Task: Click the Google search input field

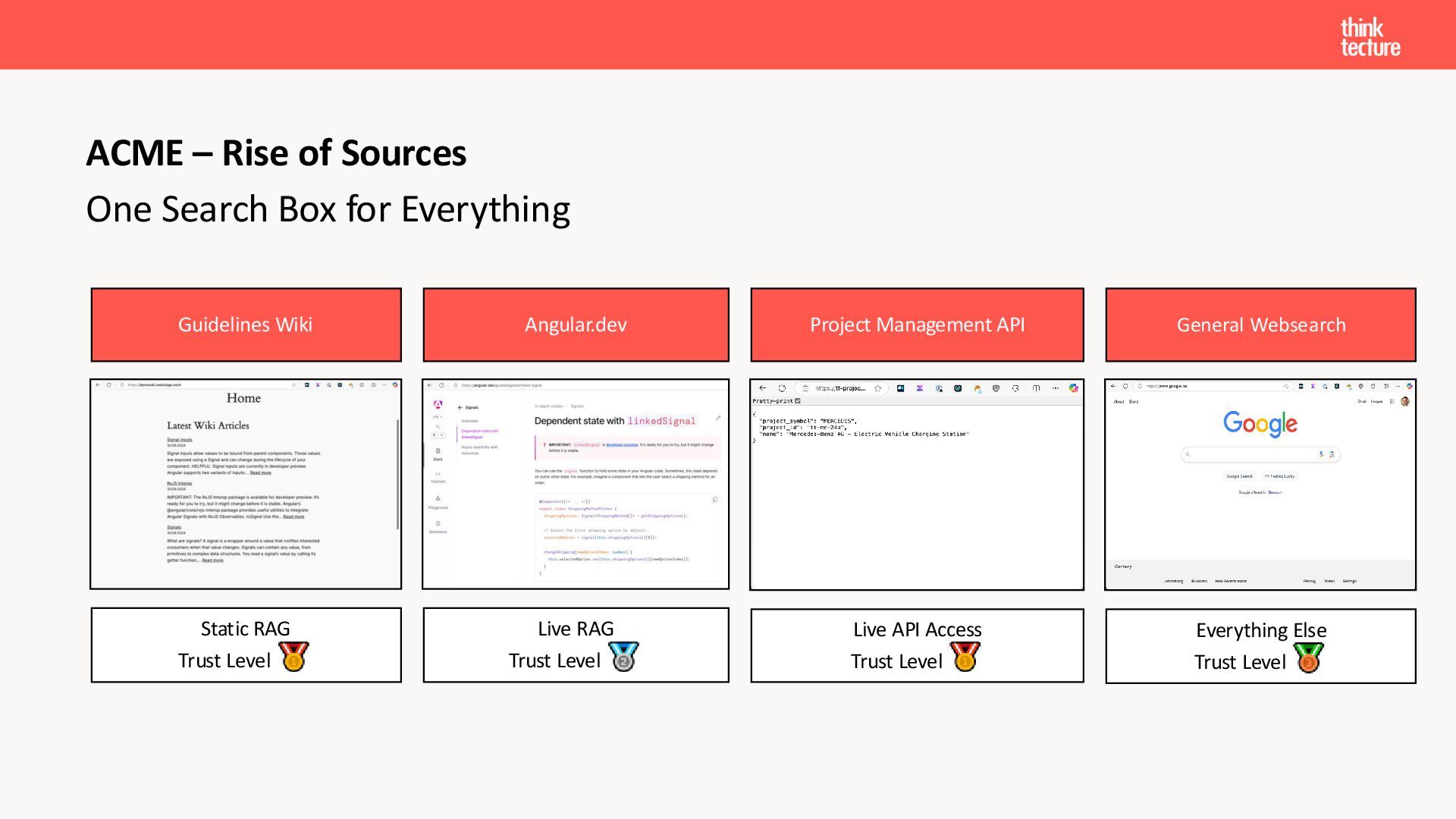Action: (1251, 454)
